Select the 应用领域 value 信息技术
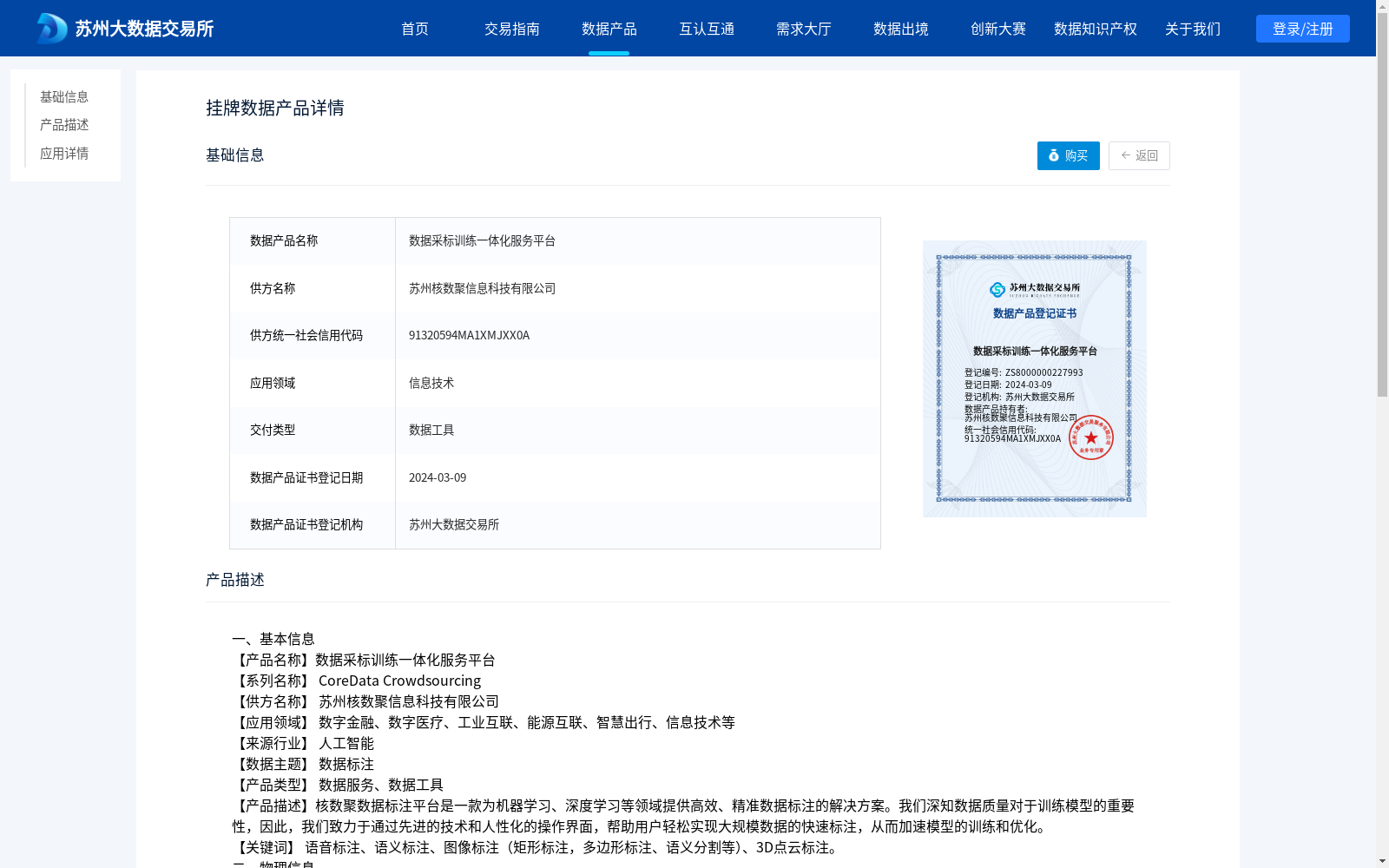This screenshot has height=868, width=1389. tap(431, 383)
